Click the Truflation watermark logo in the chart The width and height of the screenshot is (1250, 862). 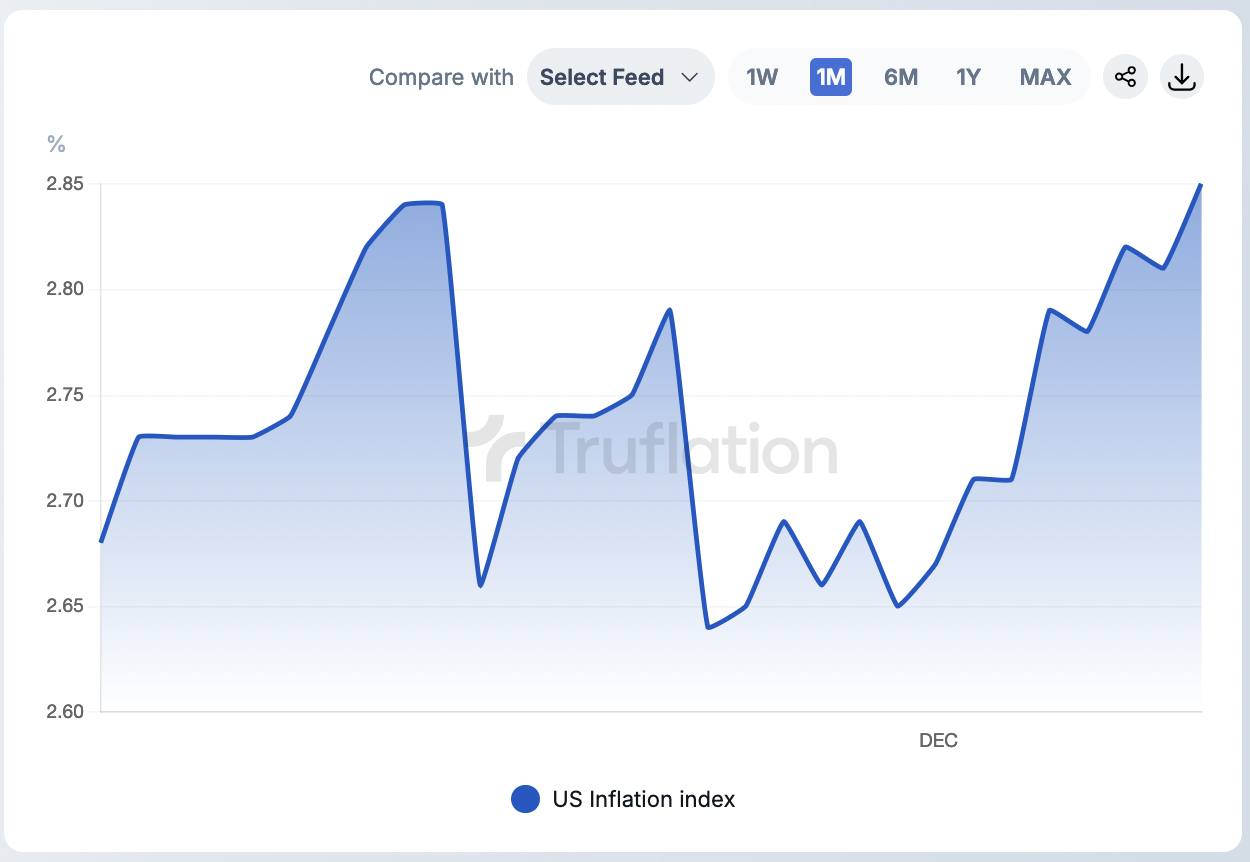coord(661,450)
